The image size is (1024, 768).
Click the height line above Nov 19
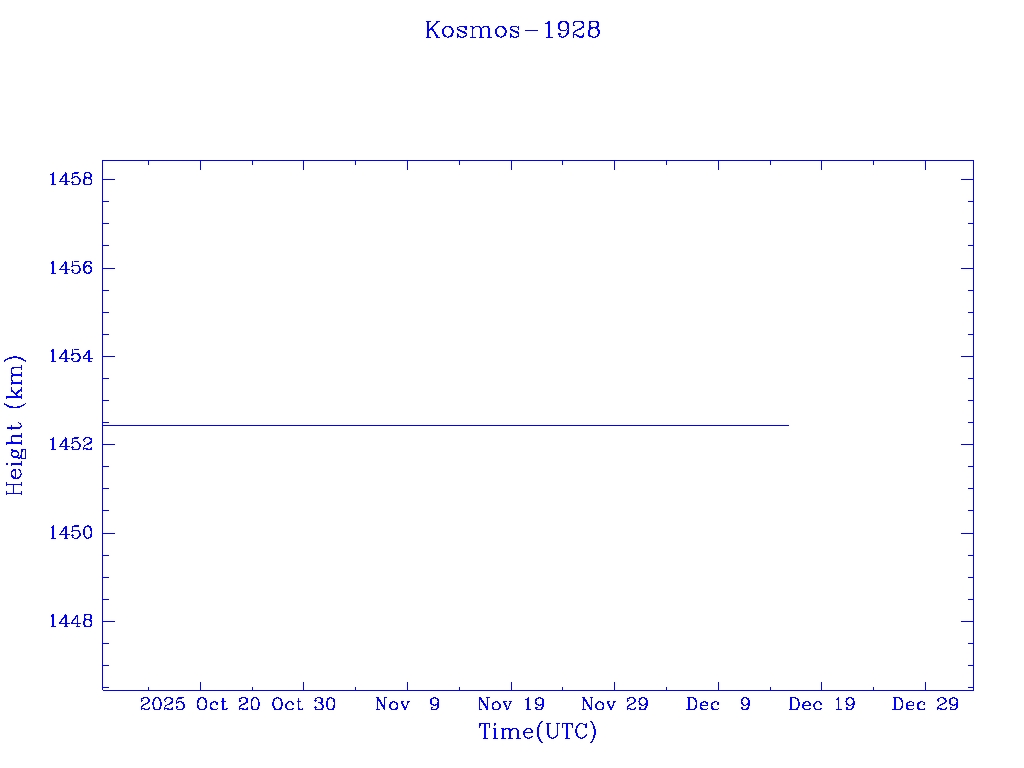coord(511,425)
